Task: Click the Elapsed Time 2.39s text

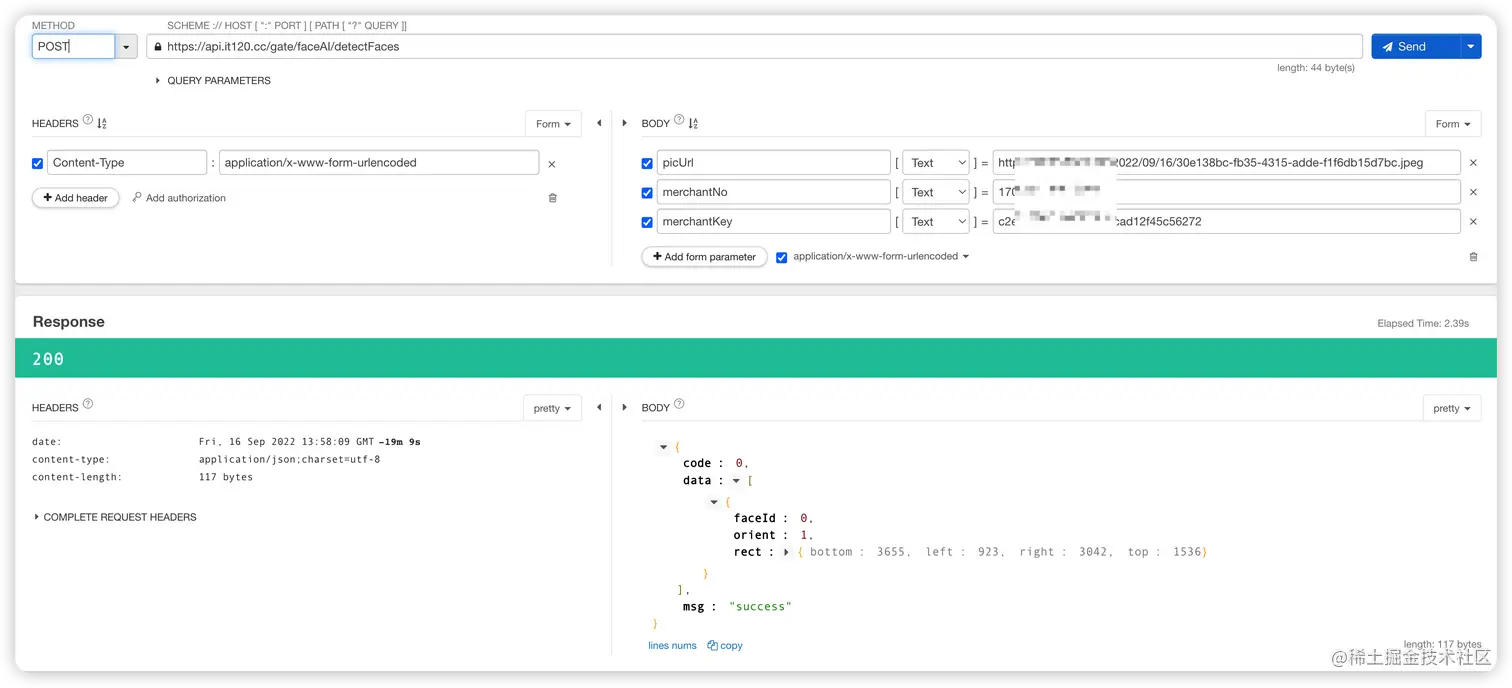Action: (1423, 324)
